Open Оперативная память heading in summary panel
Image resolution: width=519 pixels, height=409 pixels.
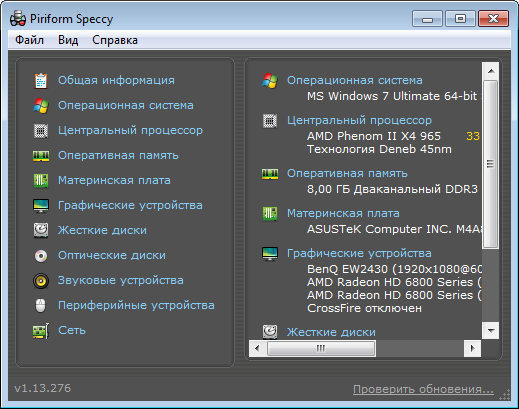347,173
